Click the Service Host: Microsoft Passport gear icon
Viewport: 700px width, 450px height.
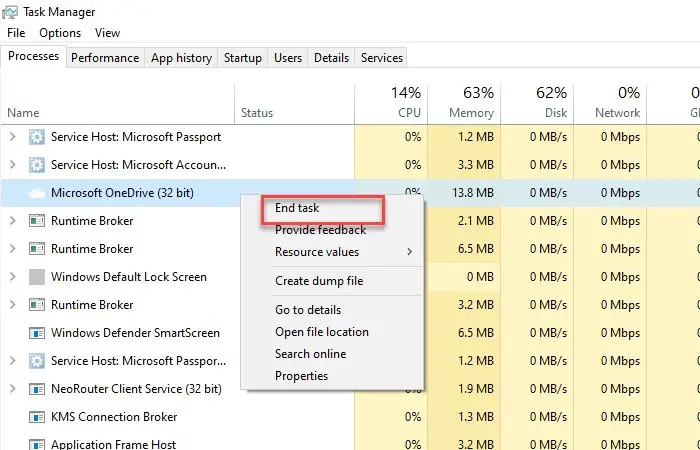click(37, 137)
